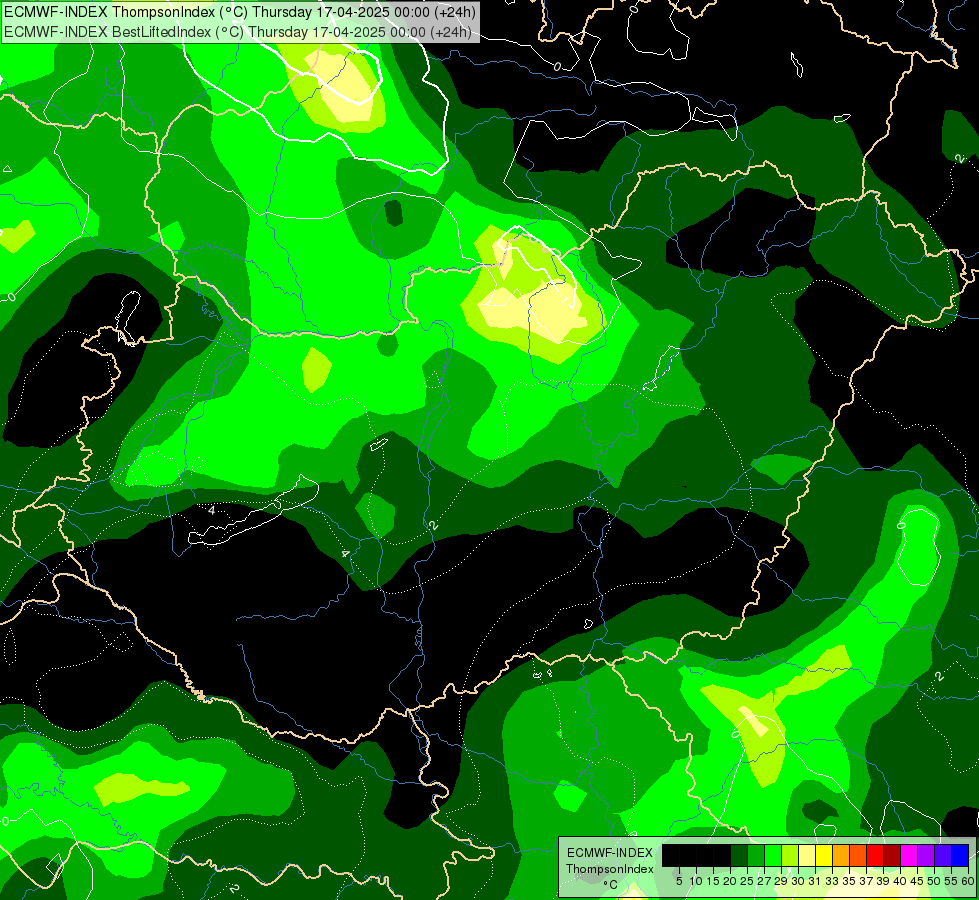
Task: Click the BestLiftedIndex header line at top
Action: tap(238, 32)
